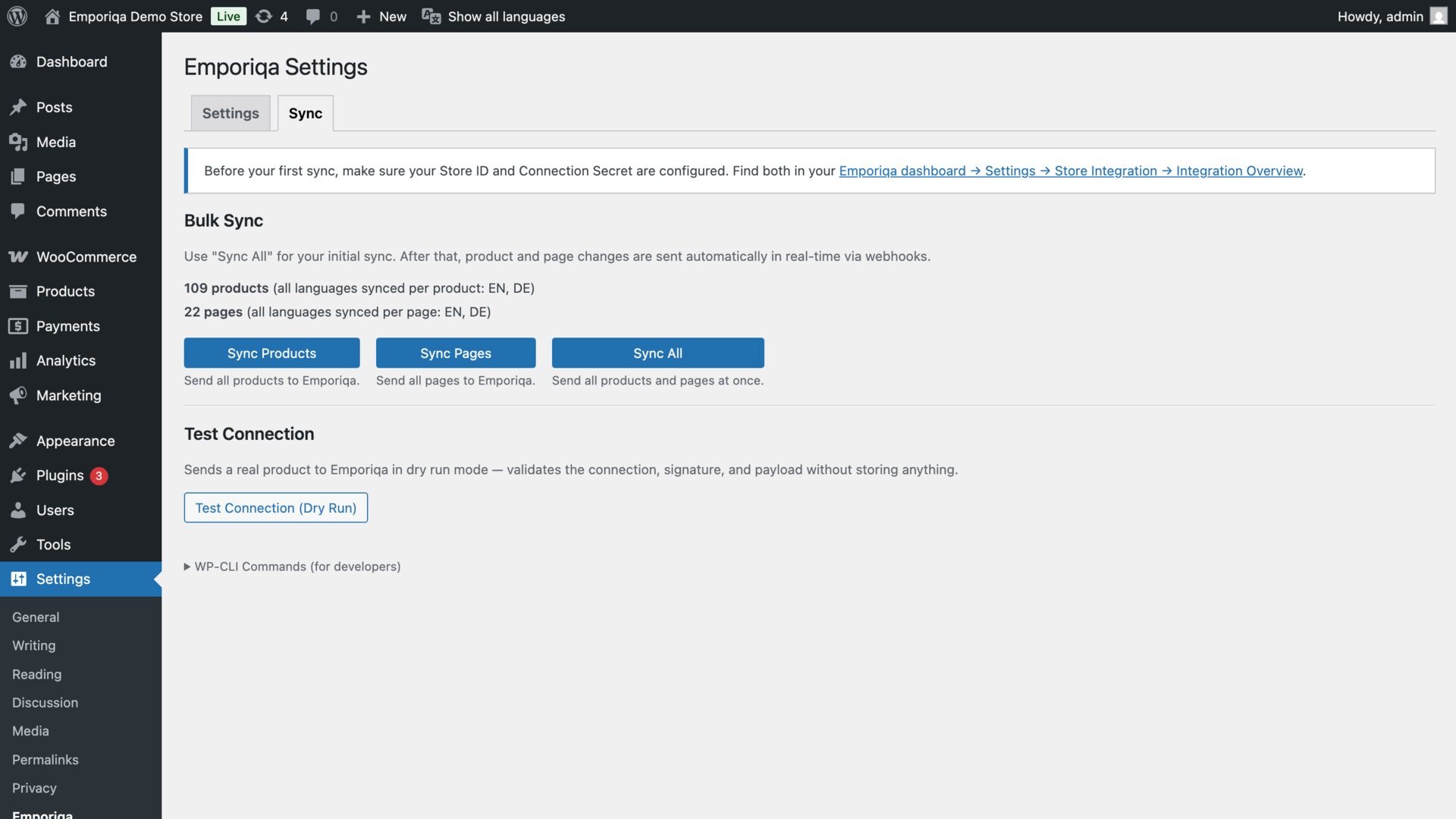The image size is (1456, 819).
Task: Click the Sync All button
Action: pos(657,353)
